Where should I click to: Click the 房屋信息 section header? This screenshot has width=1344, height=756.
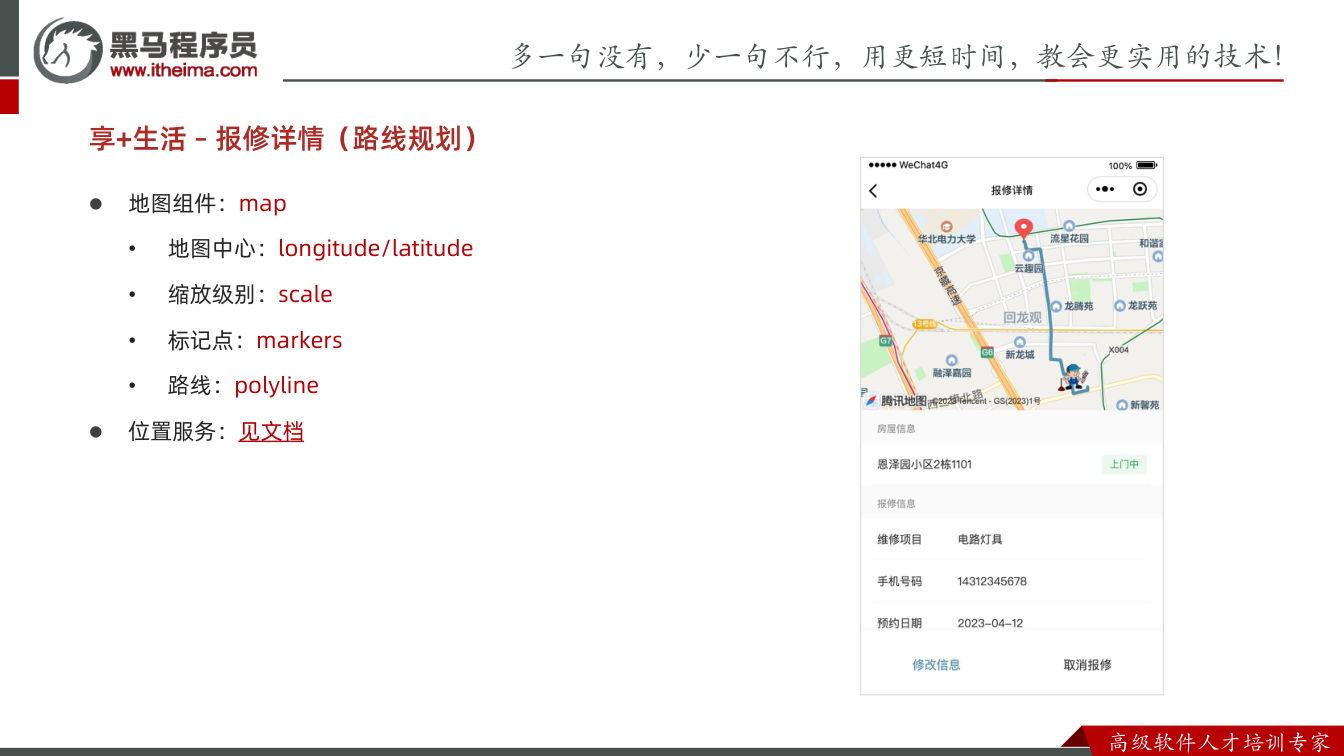click(896, 429)
